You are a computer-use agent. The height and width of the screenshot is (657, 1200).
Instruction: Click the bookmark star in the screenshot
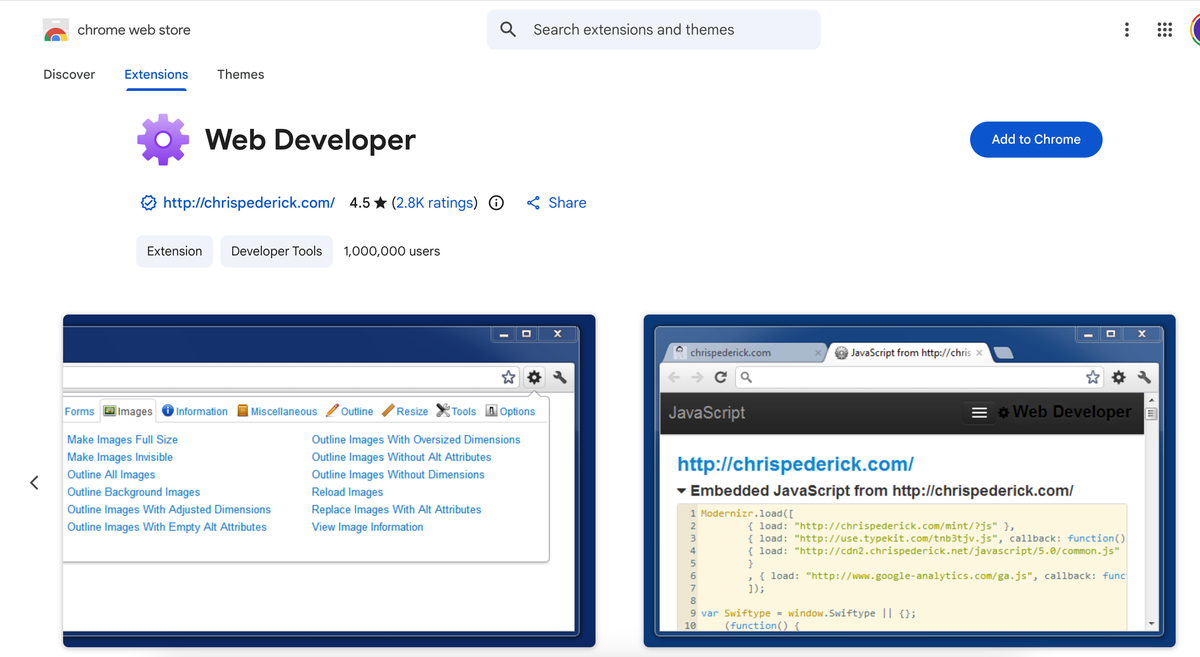coord(508,377)
